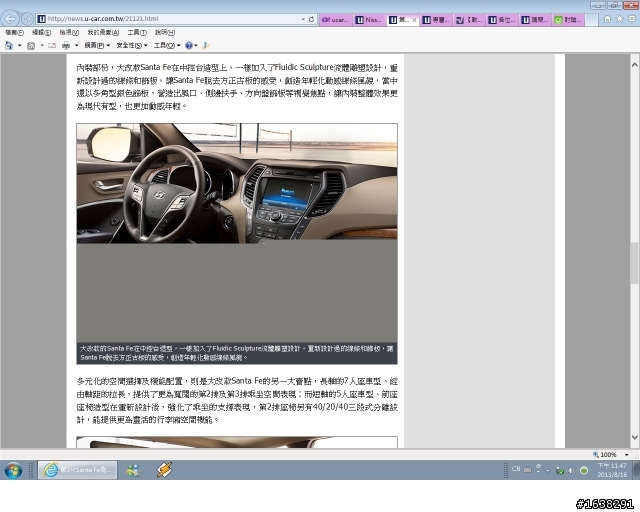Switch to the '【歐...' tab
This screenshot has height=512, width=640.
pos(469,20)
